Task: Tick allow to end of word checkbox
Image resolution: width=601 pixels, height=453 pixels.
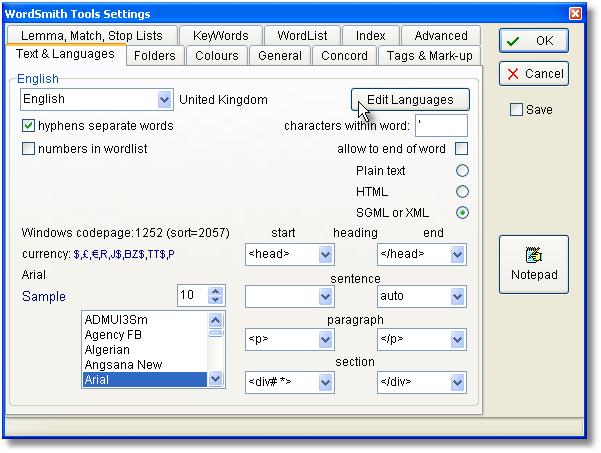Action: pyautogui.click(x=461, y=149)
